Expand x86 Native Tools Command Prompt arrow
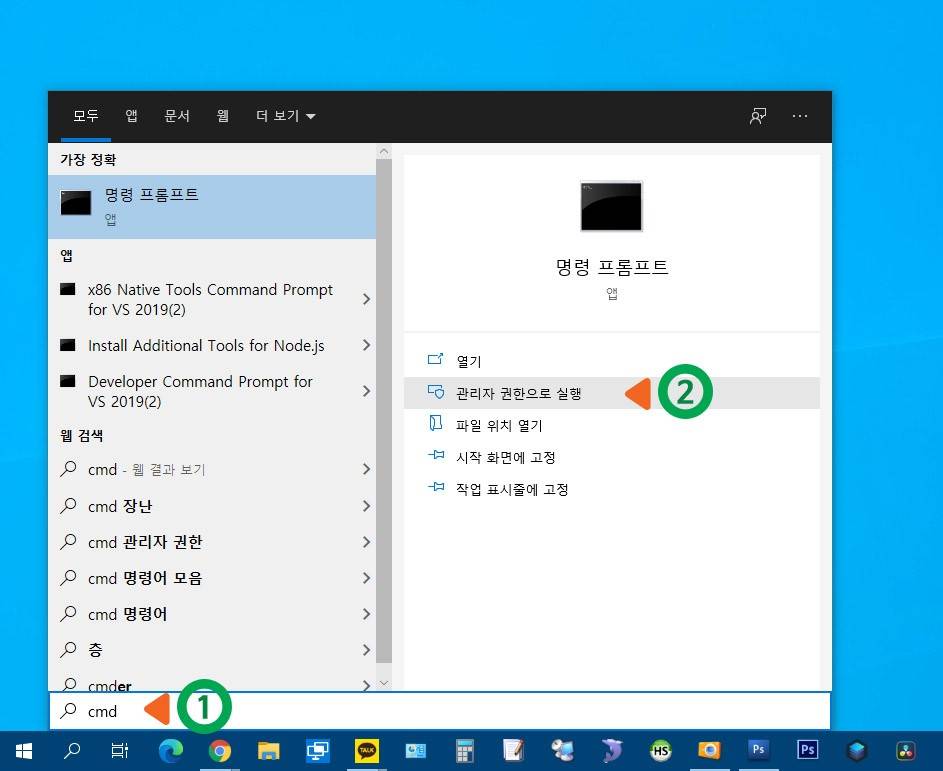The width and height of the screenshot is (943, 771). click(366, 299)
